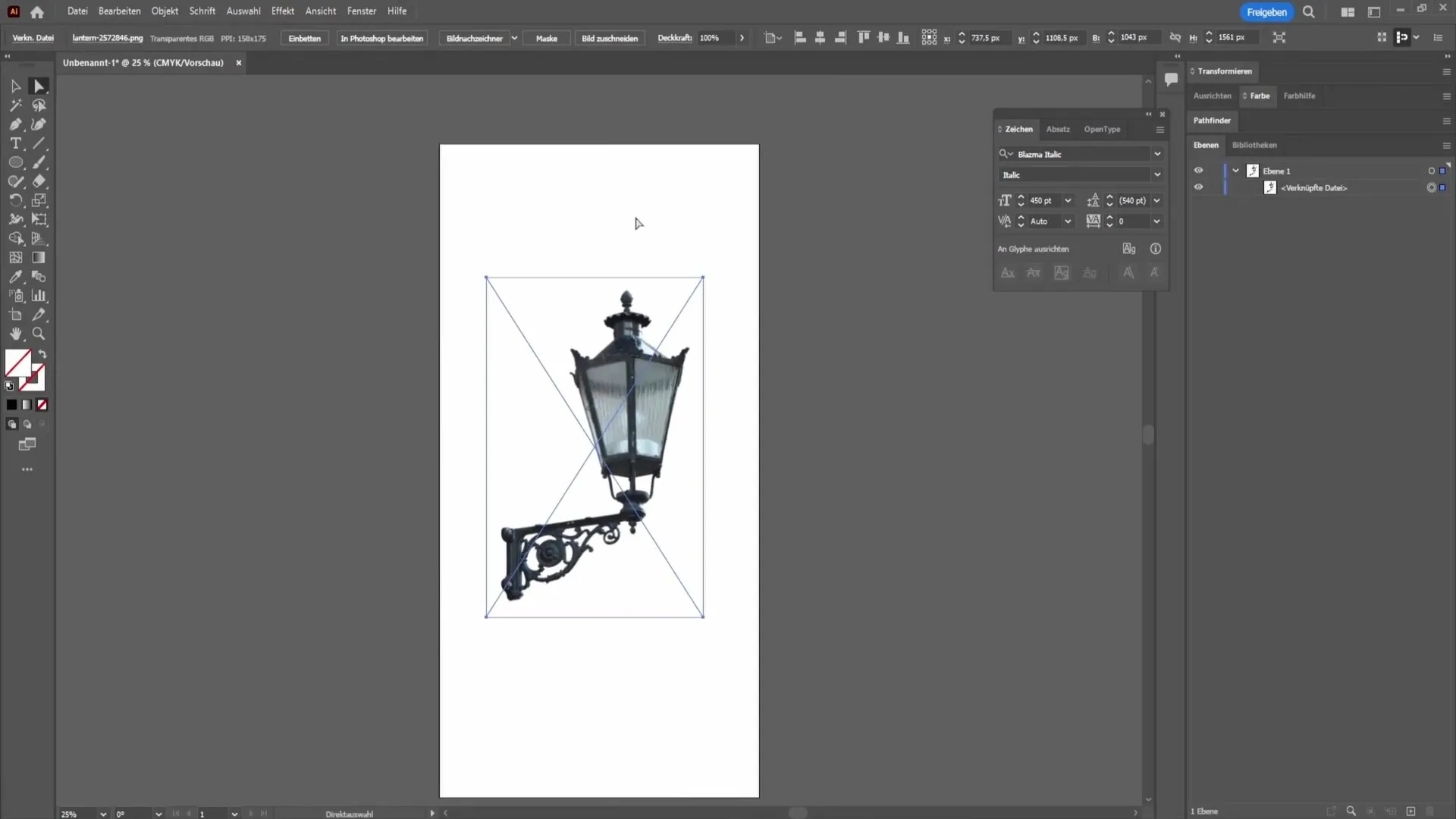The width and height of the screenshot is (1456, 819).
Task: Enable Draw Behind mode
Action: 27,425
